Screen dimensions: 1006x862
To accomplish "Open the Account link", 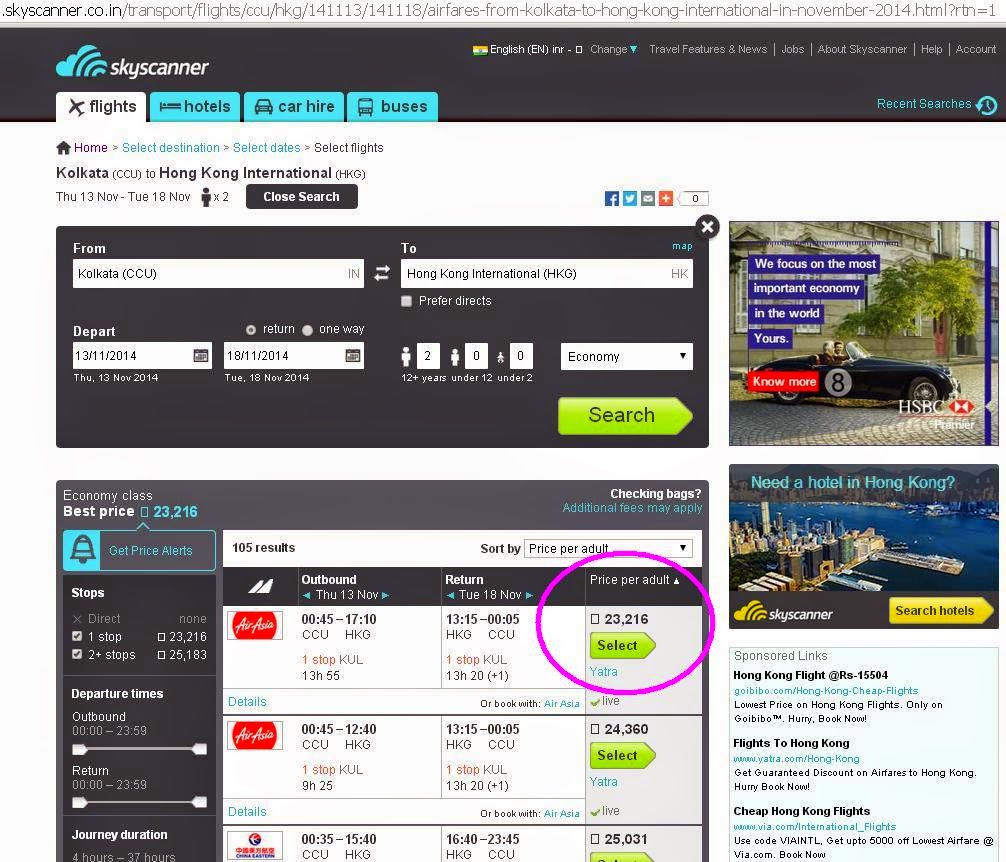I will (976, 49).
